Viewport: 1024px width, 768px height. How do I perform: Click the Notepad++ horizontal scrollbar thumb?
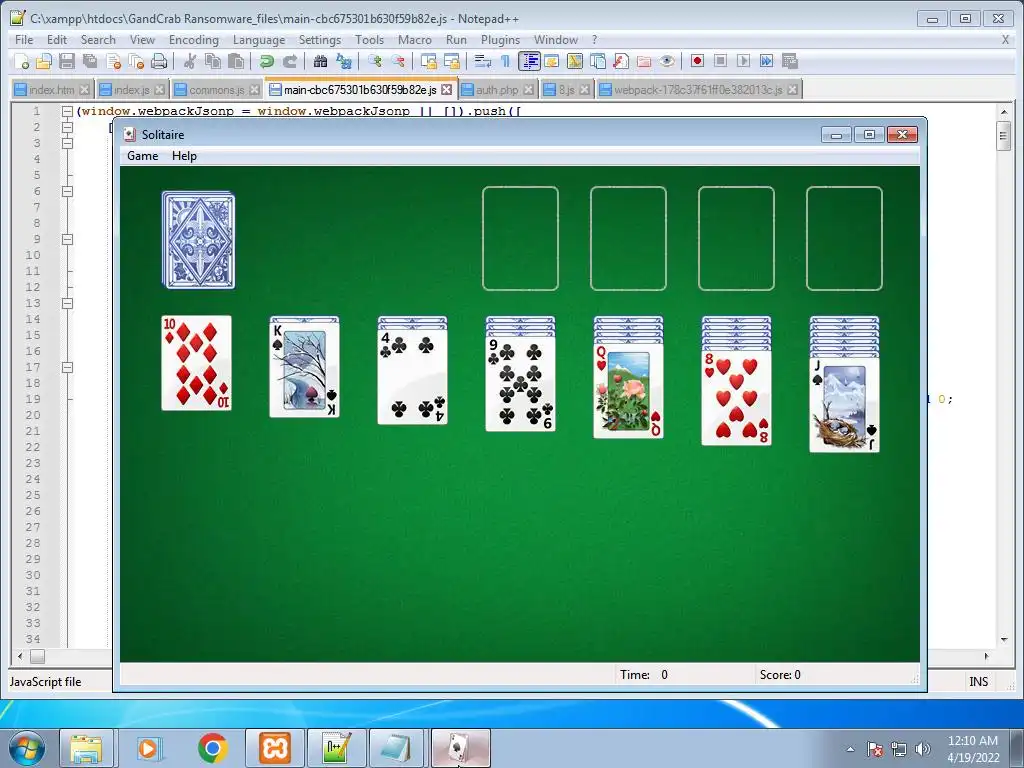(x=38, y=656)
